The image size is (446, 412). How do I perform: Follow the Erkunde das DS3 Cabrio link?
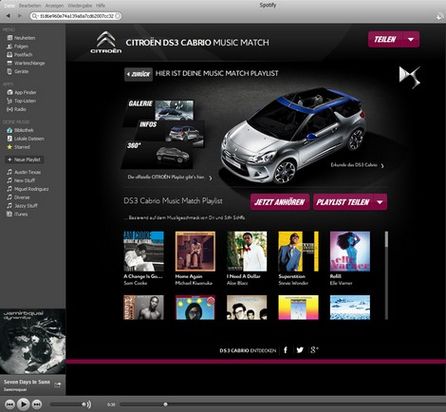357,165
